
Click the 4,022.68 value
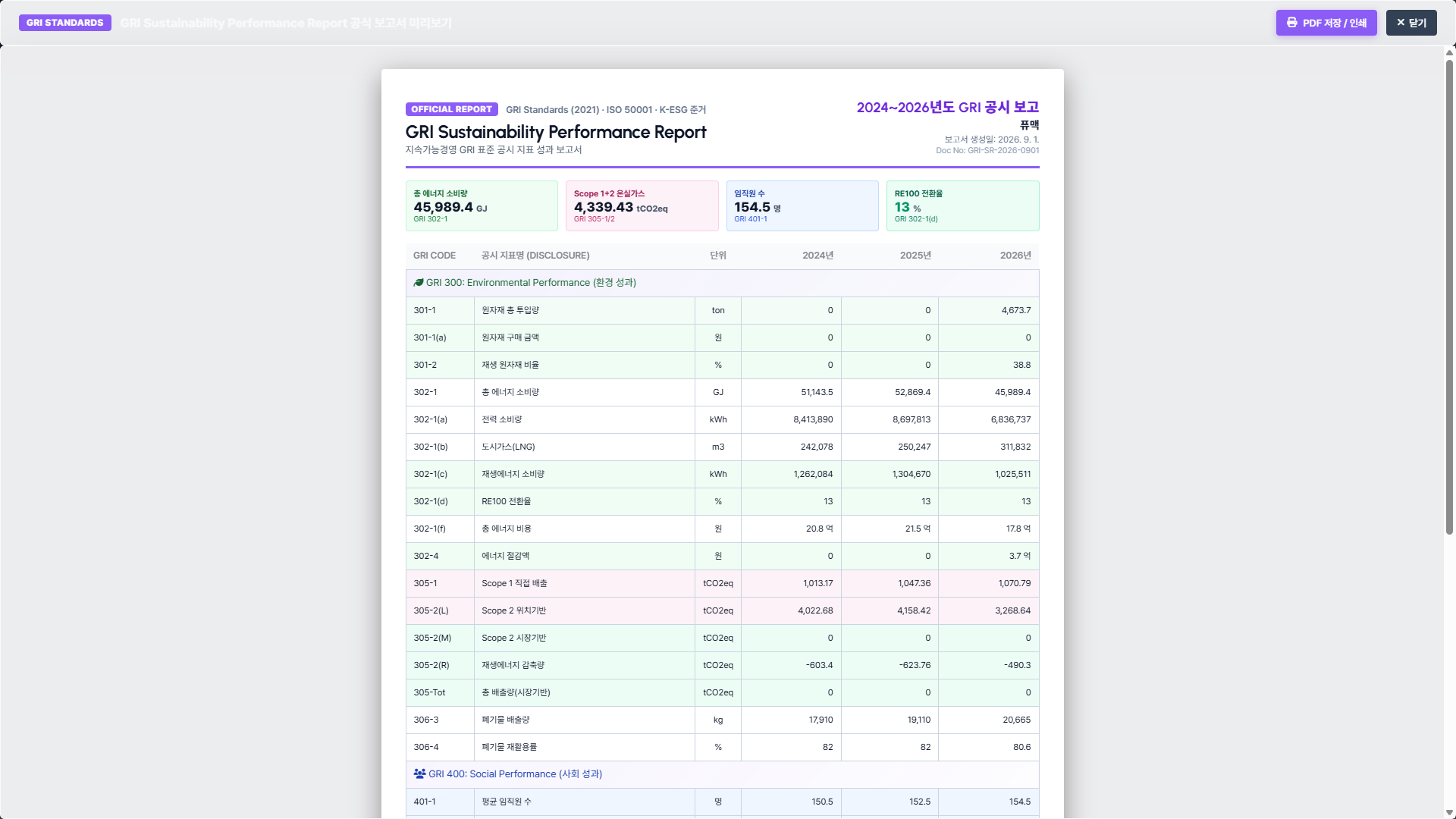[815, 610]
